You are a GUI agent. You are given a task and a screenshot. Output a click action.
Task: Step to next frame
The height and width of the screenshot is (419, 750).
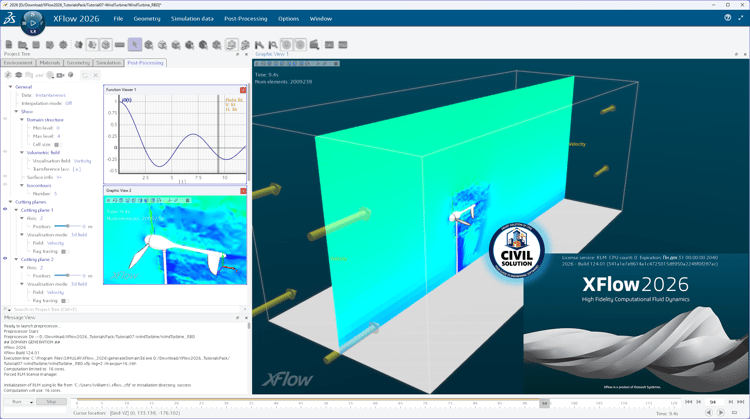tap(730, 402)
